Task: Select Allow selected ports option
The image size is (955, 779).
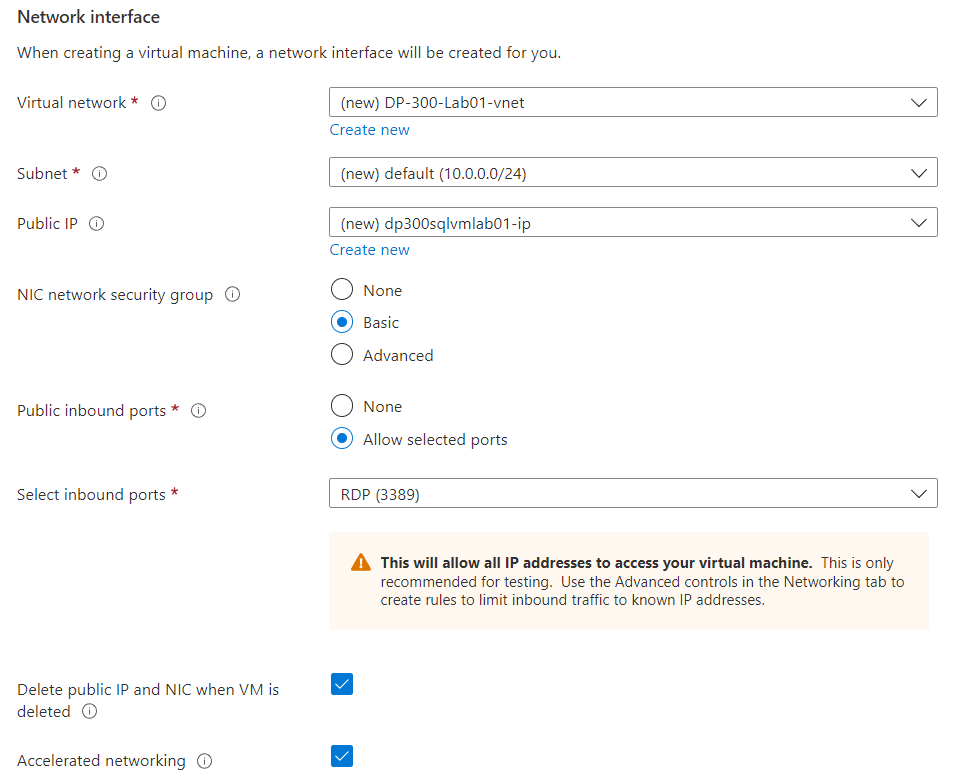Action: tap(342, 439)
